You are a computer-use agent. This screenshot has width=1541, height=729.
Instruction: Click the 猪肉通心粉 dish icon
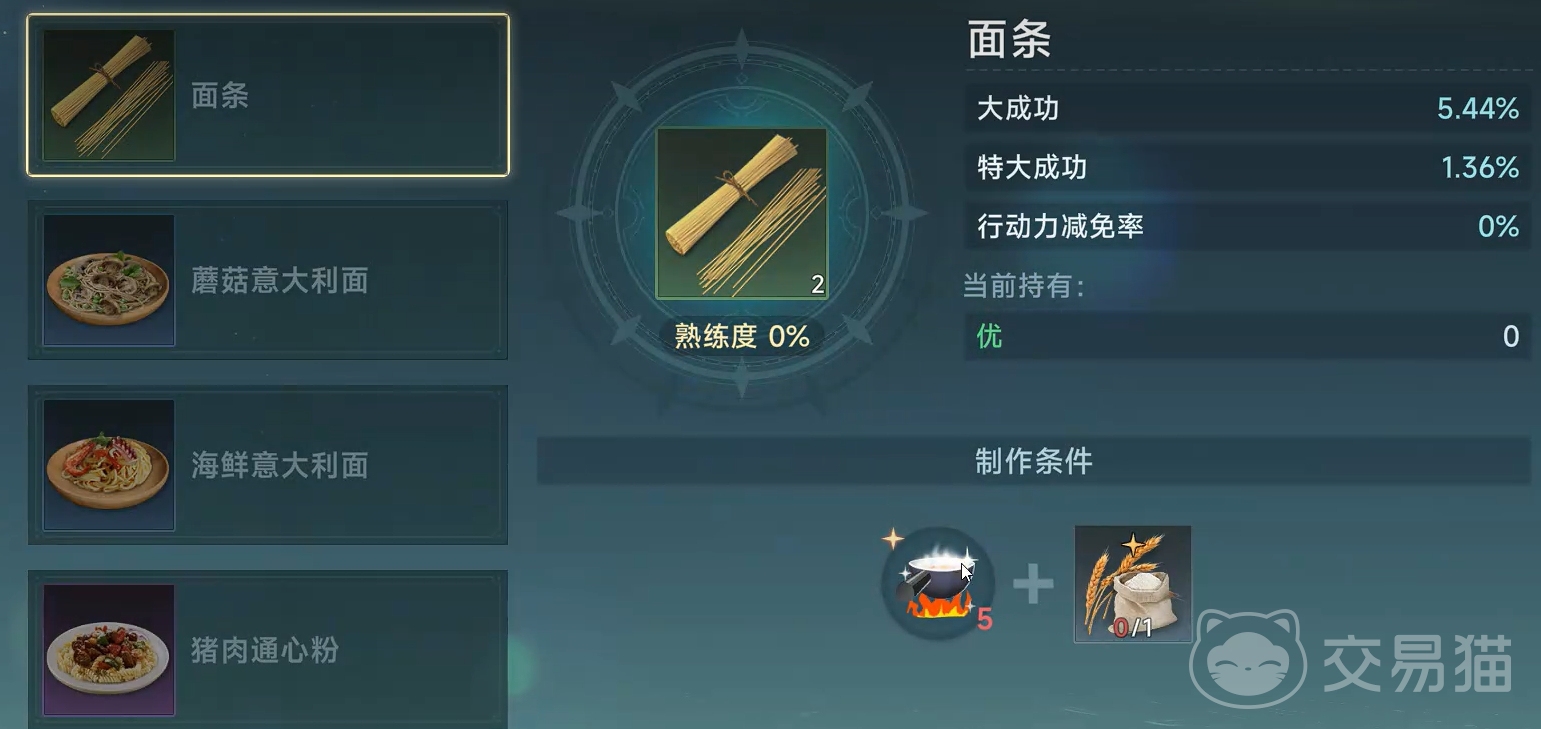pyautogui.click(x=109, y=650)
